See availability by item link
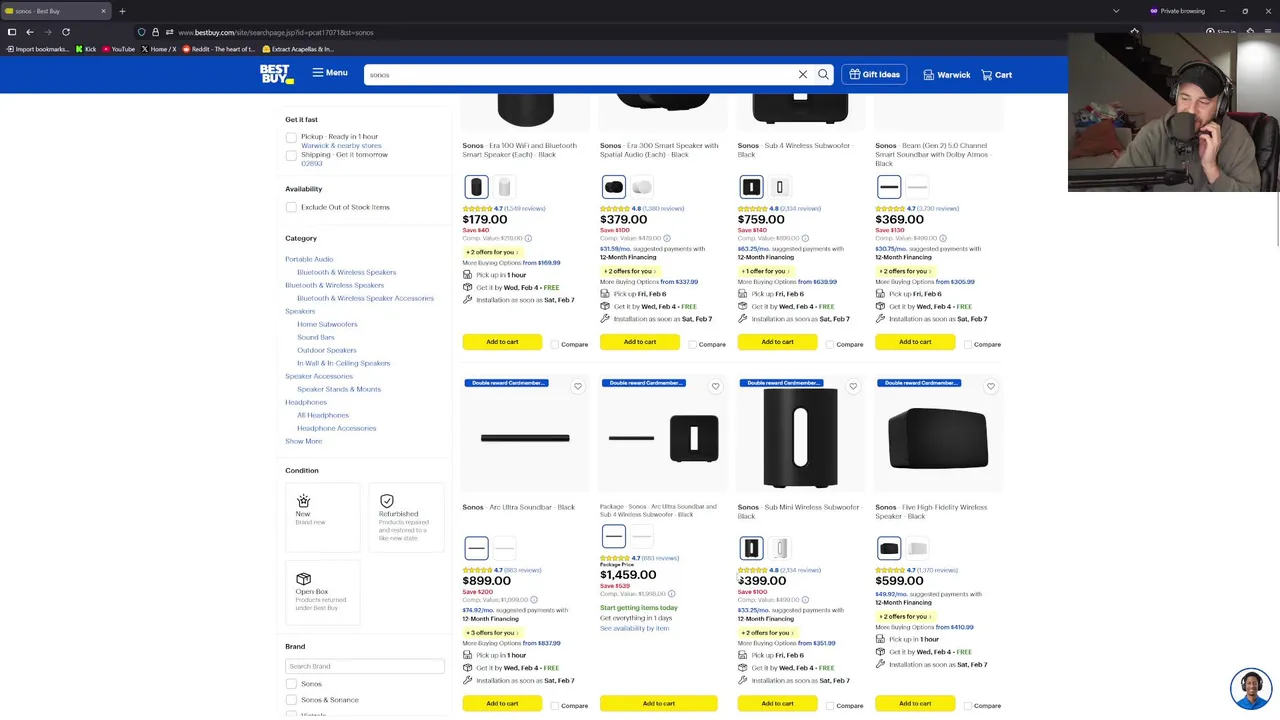 (x=634, y=629)
